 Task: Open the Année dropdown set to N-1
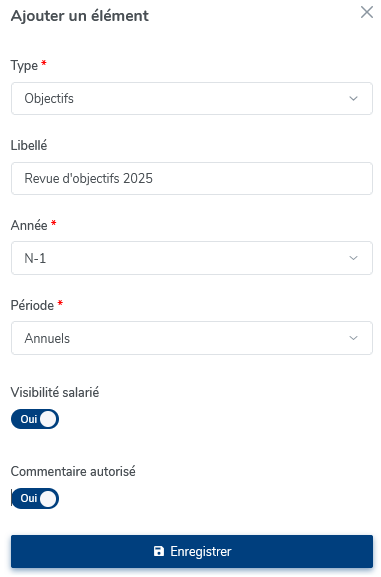(x=192, y=258)
